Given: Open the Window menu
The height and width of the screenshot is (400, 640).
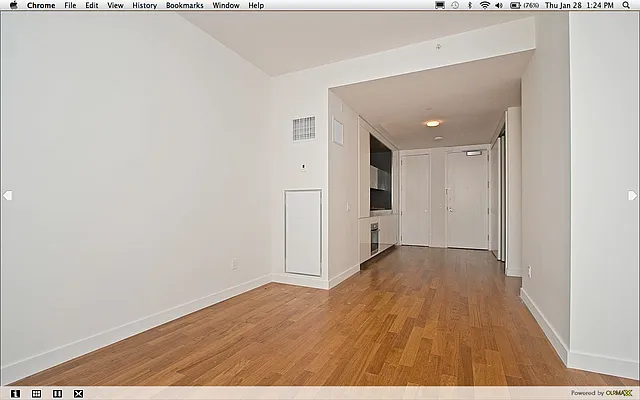Looking at the screenshot, I should point(226,5).
